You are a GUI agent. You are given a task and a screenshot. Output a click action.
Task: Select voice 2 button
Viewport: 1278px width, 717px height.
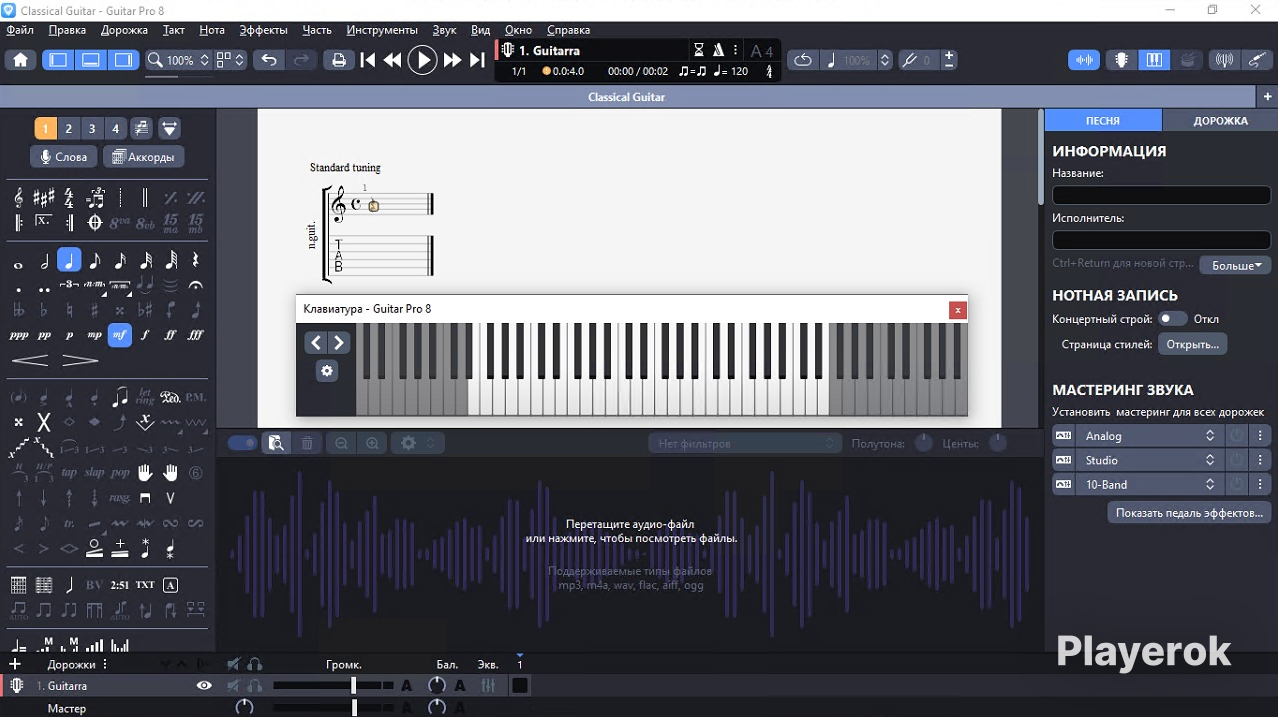click(68, 128)
